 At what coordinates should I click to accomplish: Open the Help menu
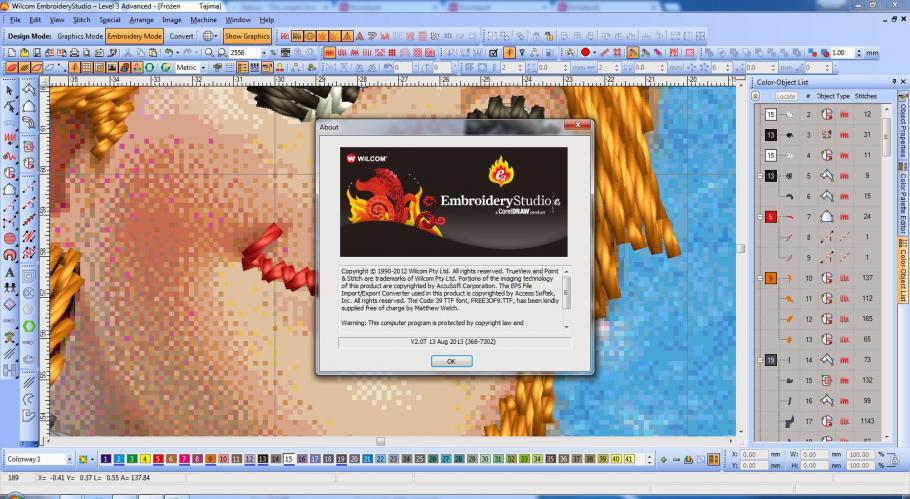click(x=266, y=20)
